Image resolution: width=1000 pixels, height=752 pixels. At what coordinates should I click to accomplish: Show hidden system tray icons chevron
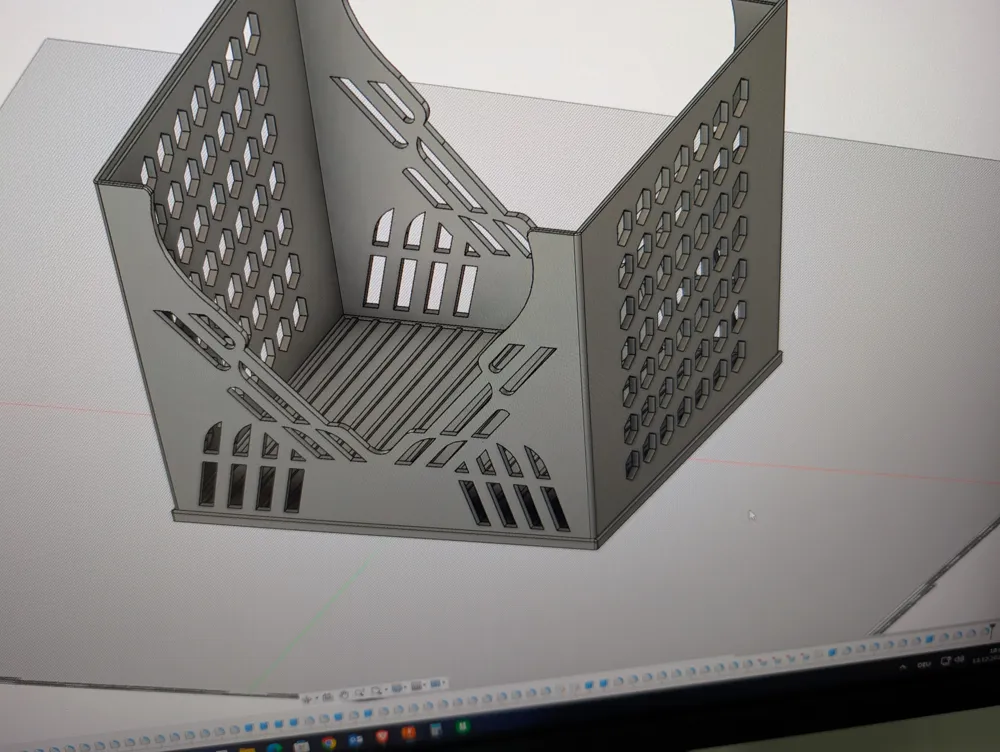(902, 667)
